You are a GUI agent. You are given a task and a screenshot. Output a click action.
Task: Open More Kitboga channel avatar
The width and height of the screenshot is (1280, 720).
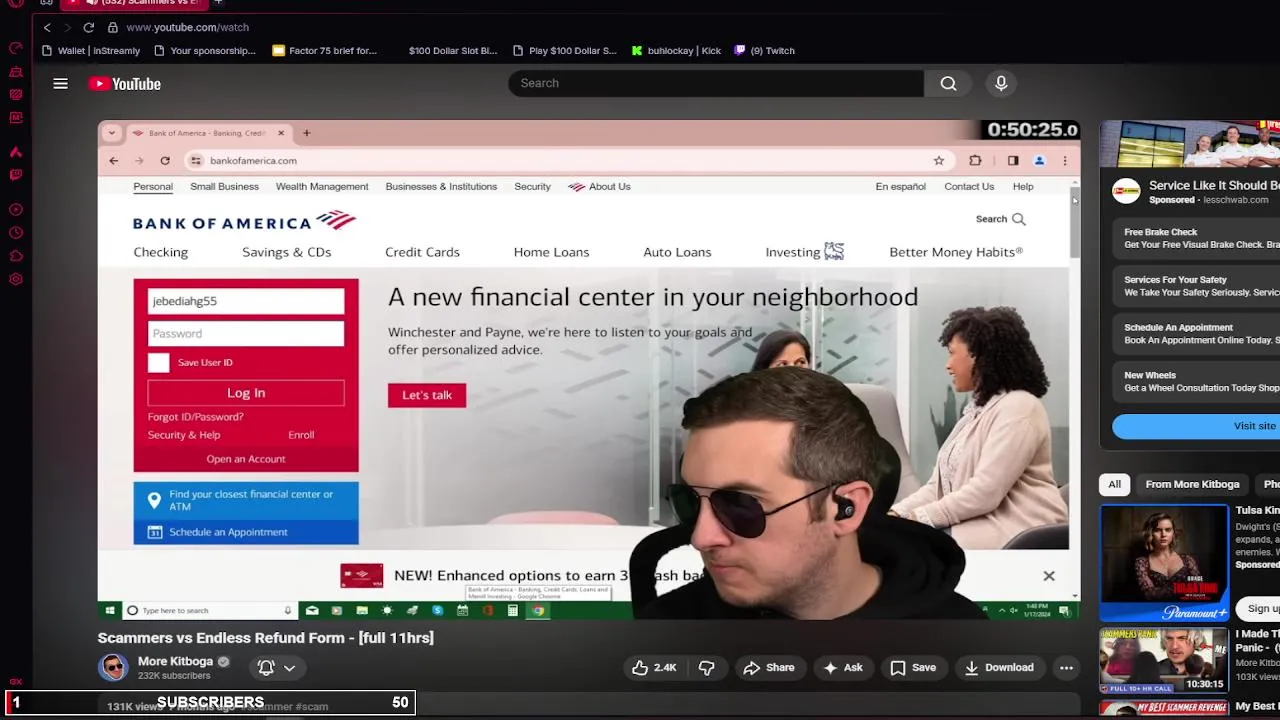(113, 667)
